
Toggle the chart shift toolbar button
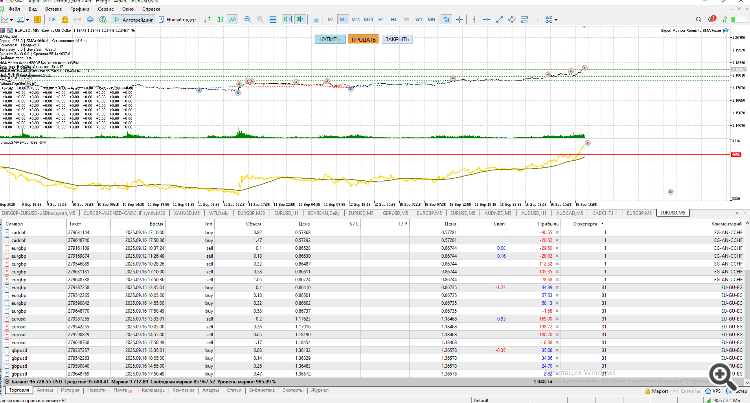(300, 20)
